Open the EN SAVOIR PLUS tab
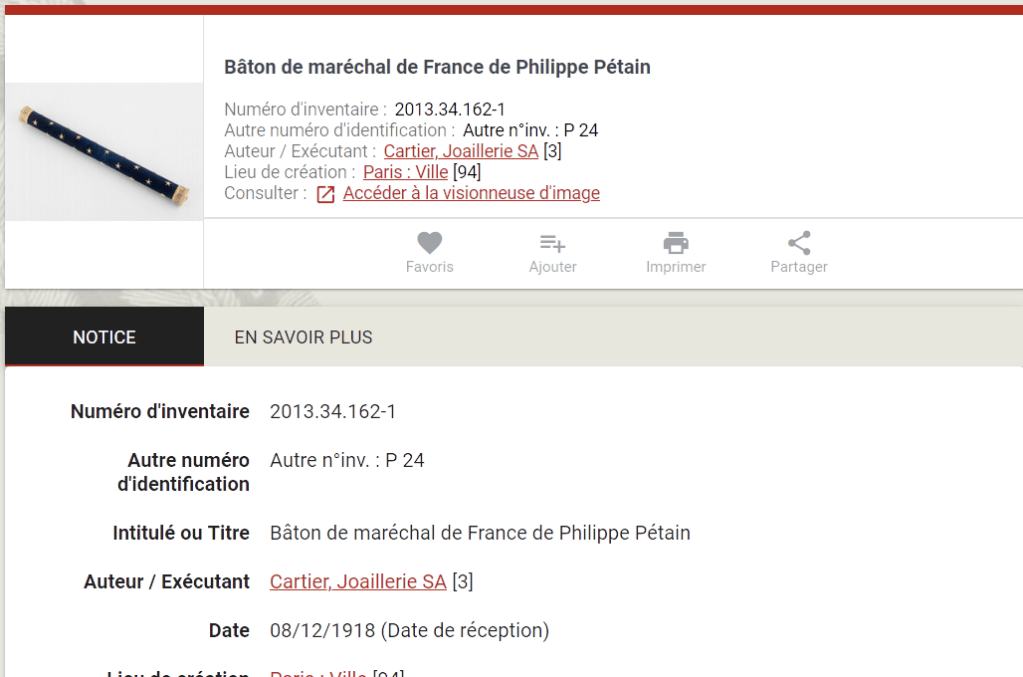Image resolution: width=1023 pixels, height=677 pixels. (x=303, y=337)
